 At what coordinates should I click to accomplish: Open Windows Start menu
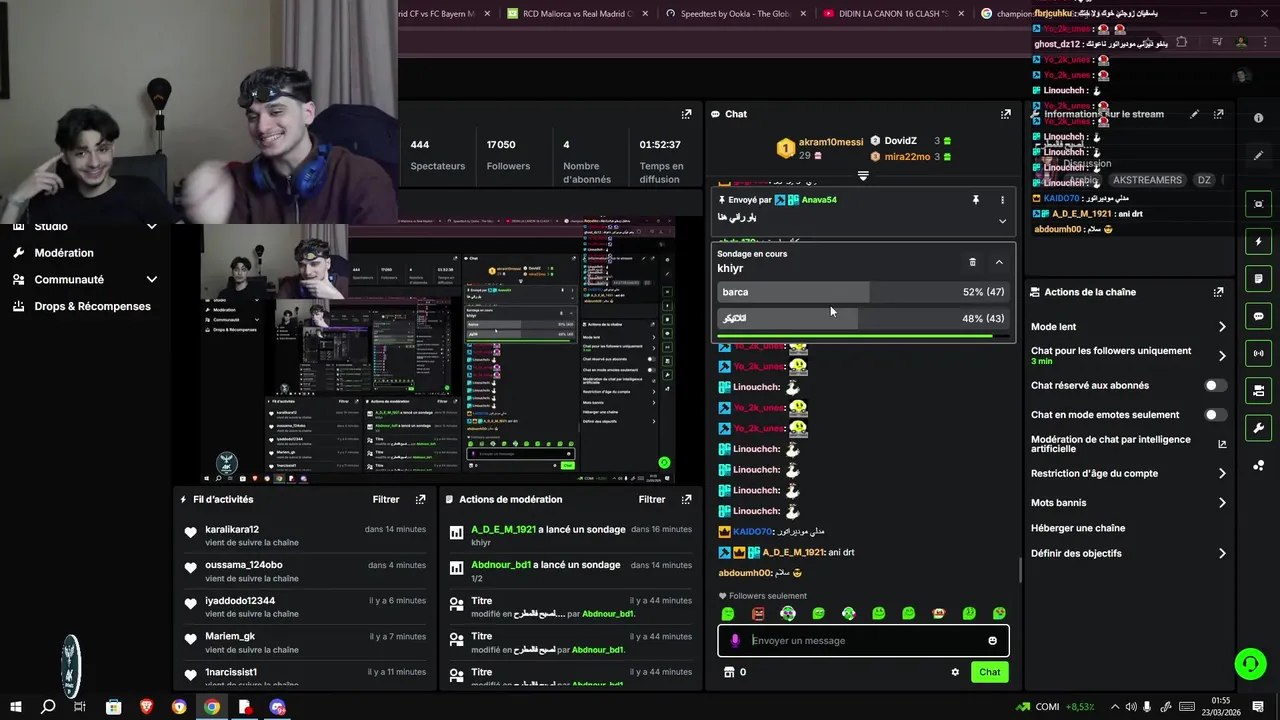coord(14,706)
